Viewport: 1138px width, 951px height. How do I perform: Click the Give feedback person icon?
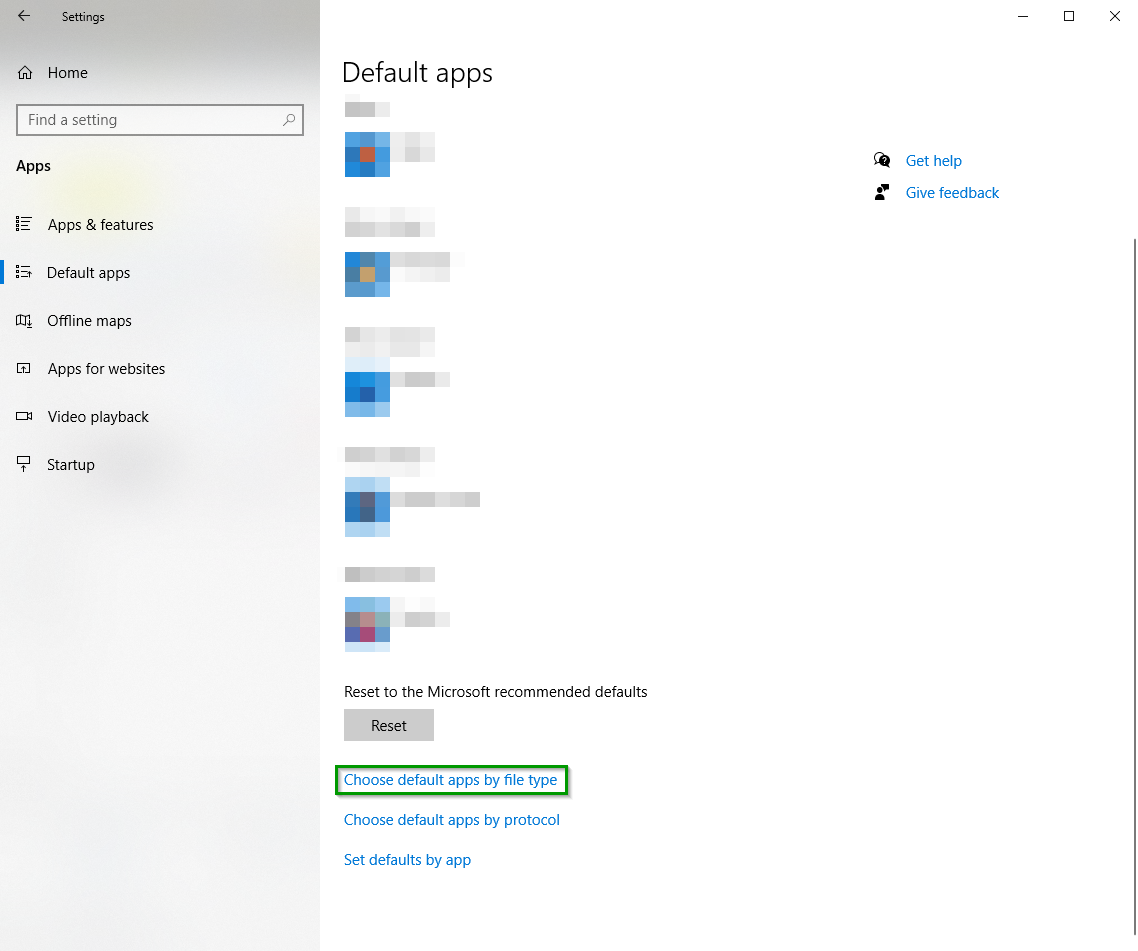882,193
